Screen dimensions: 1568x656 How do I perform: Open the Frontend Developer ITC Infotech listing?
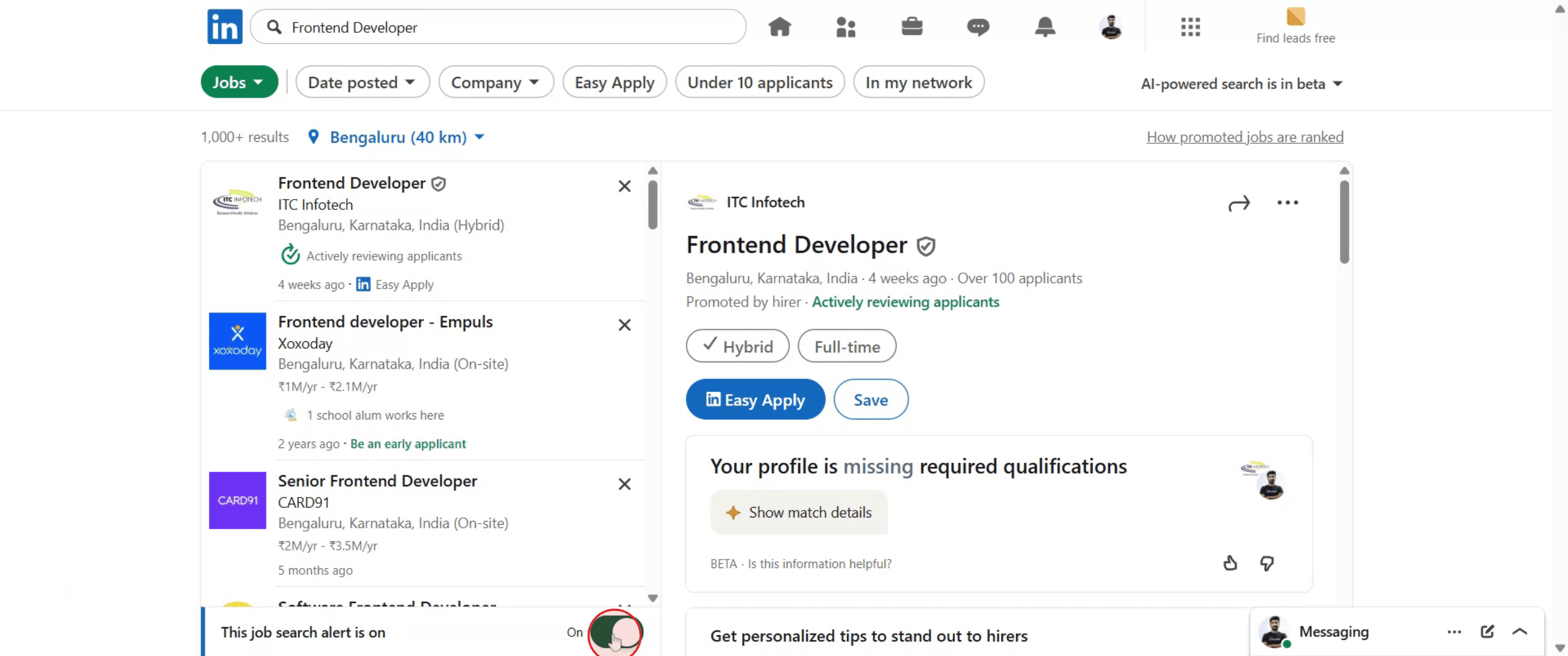pos(351,183)
